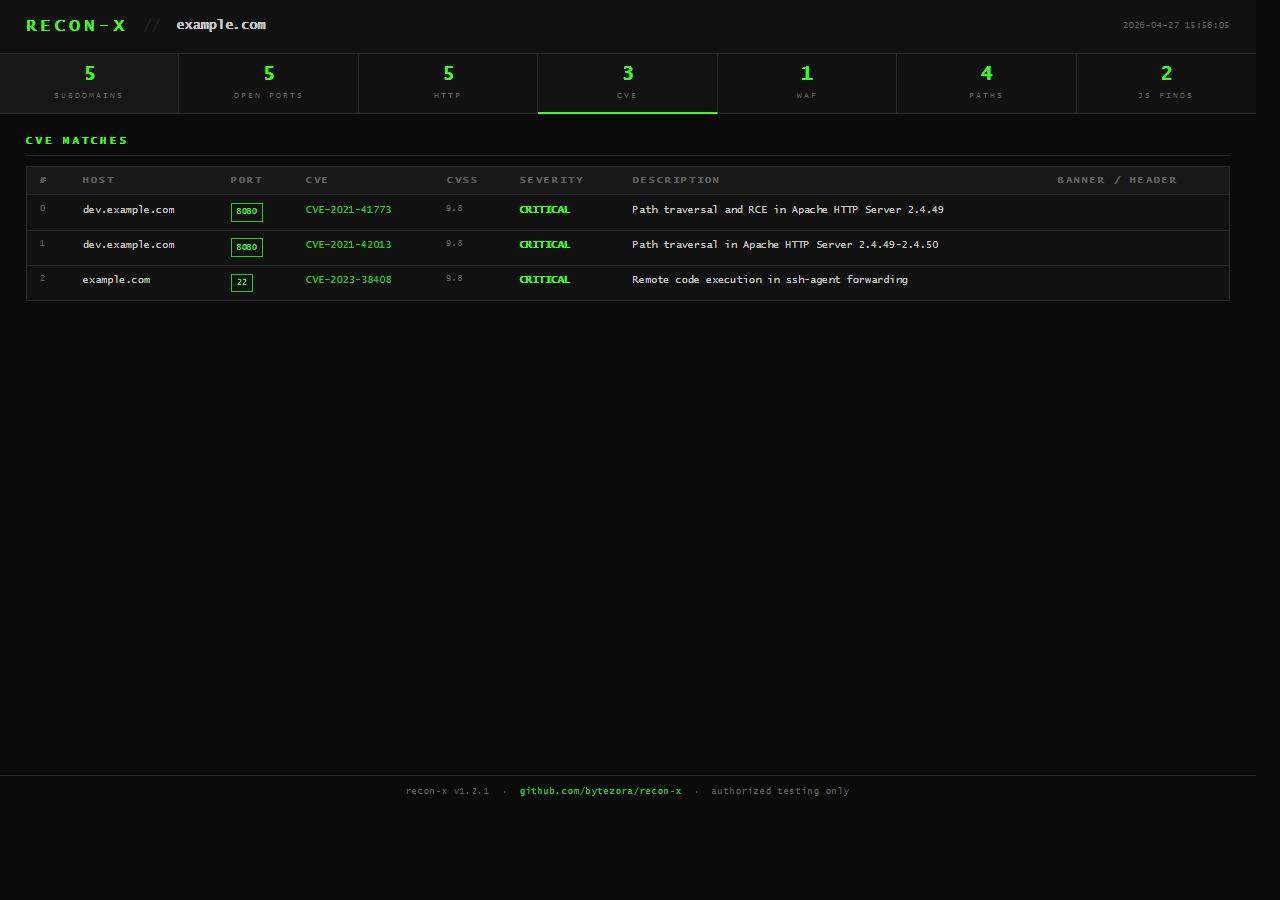Click the CVE column header
The height and width of the screenshot is (900, 1280).
(x=317, y=180)
